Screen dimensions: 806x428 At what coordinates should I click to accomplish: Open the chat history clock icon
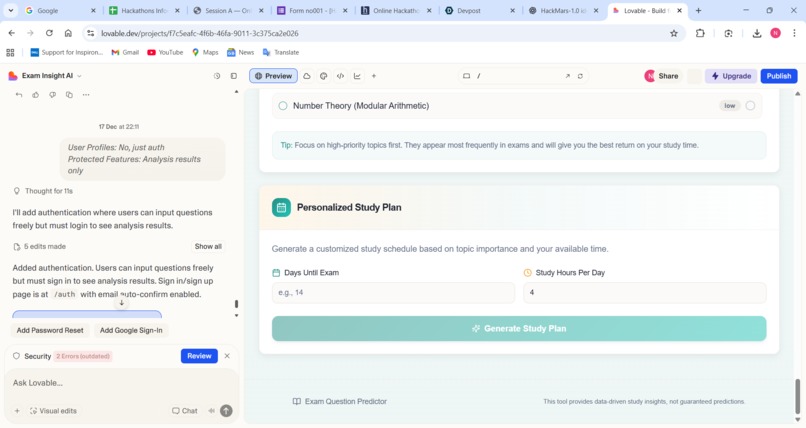(x=217, y=76)
